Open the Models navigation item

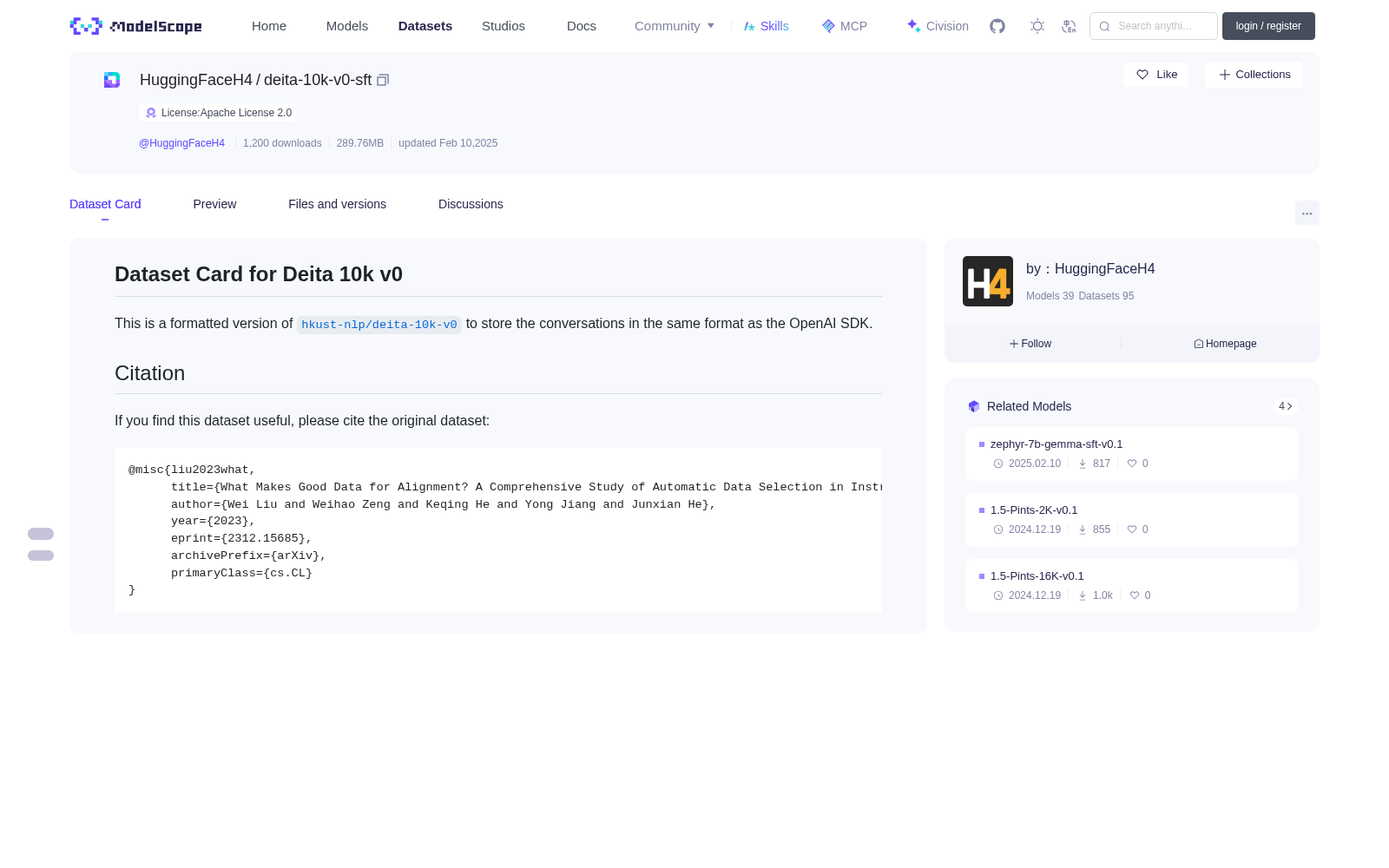(347, 26)
